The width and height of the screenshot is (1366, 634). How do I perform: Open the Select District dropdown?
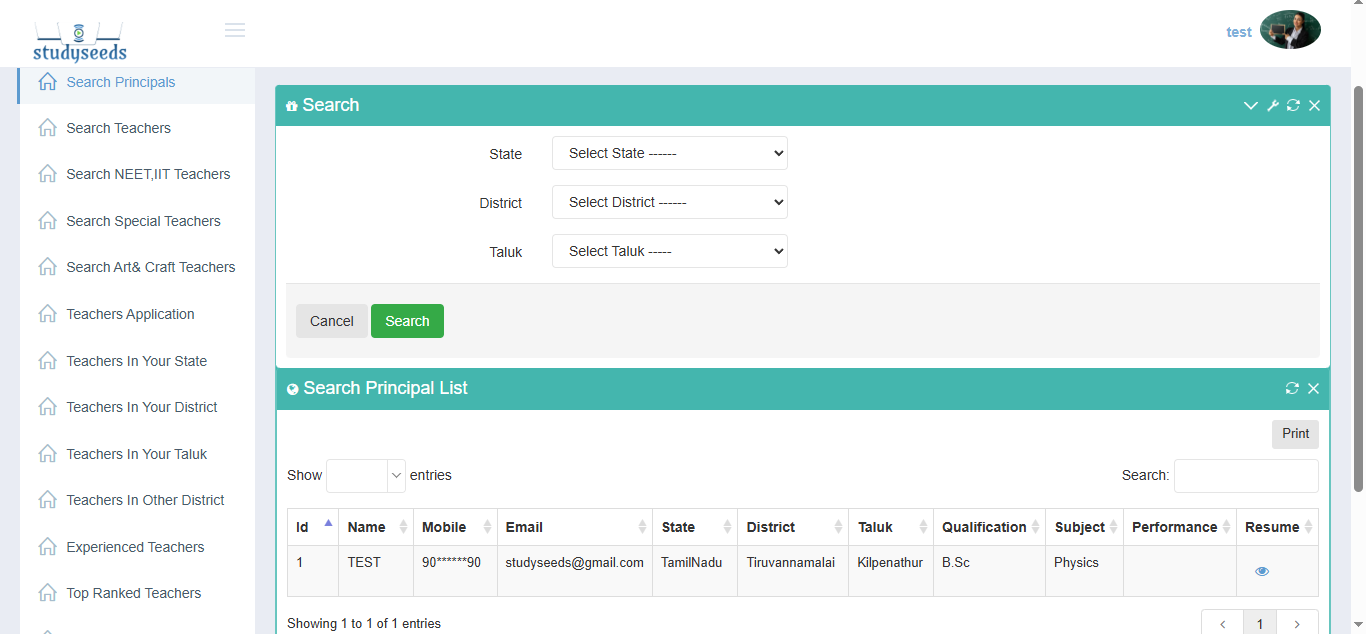point(669,203)
